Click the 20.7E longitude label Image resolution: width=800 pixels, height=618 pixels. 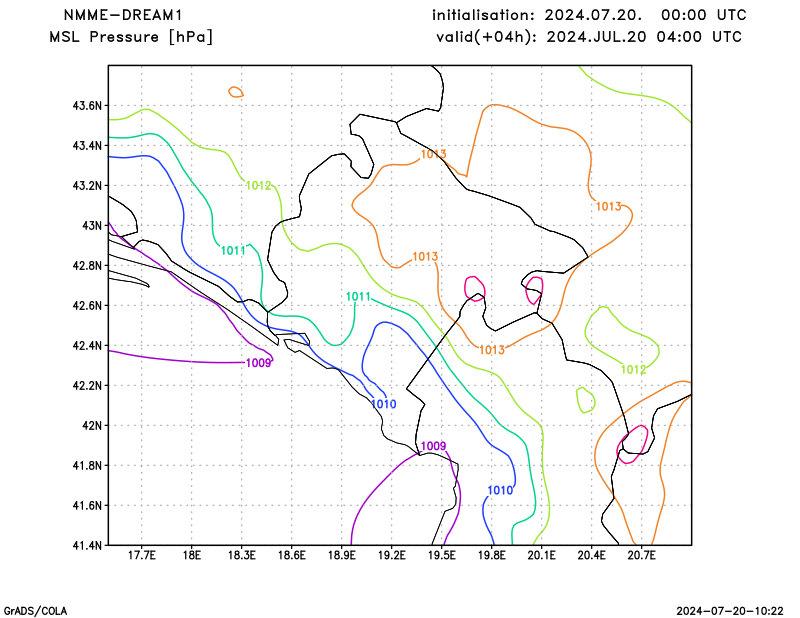641,555
